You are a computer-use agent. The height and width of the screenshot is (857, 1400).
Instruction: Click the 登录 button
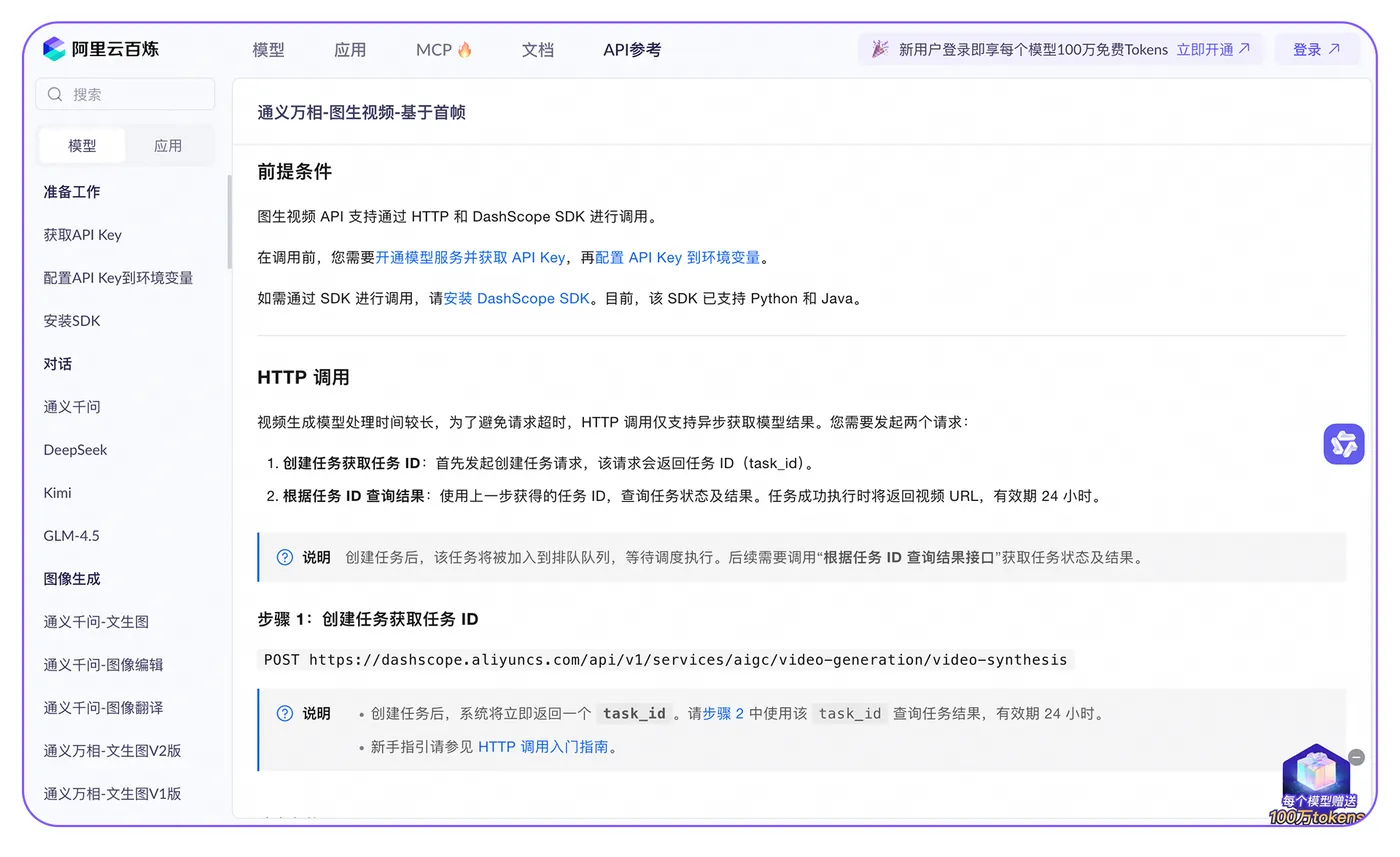click(x=1316, y=49)
